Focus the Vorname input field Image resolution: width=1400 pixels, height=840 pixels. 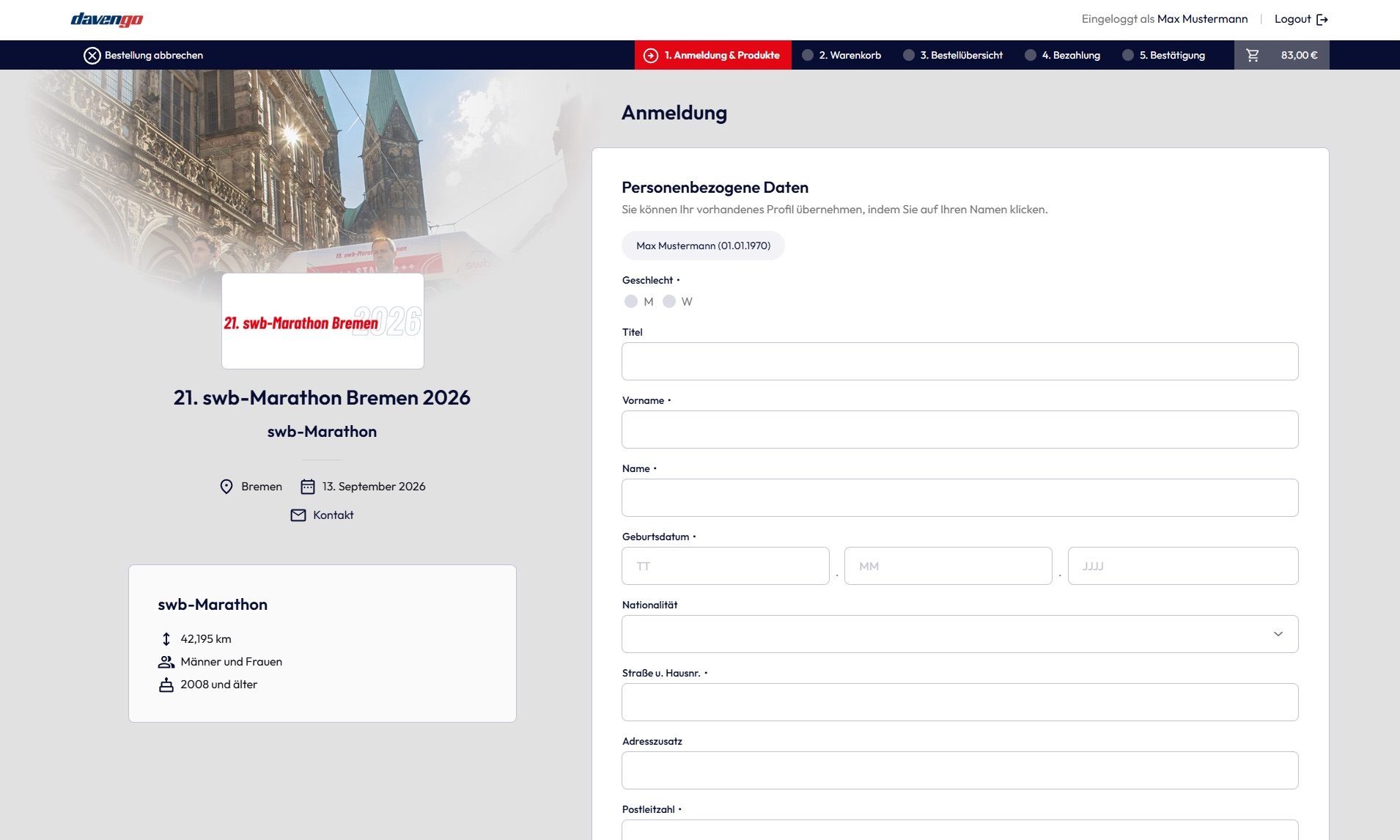pos(959,430)
